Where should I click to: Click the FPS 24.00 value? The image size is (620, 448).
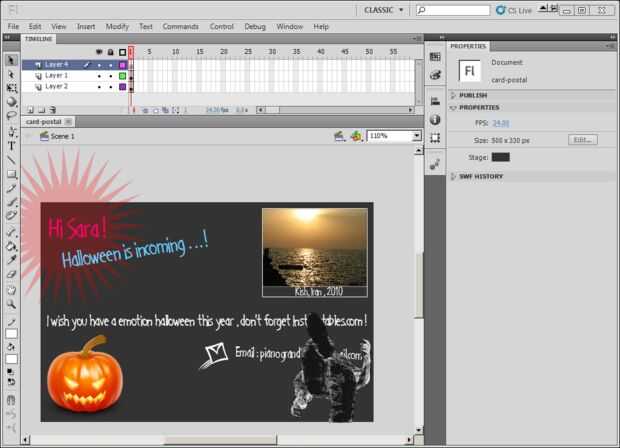click(501, 123)
